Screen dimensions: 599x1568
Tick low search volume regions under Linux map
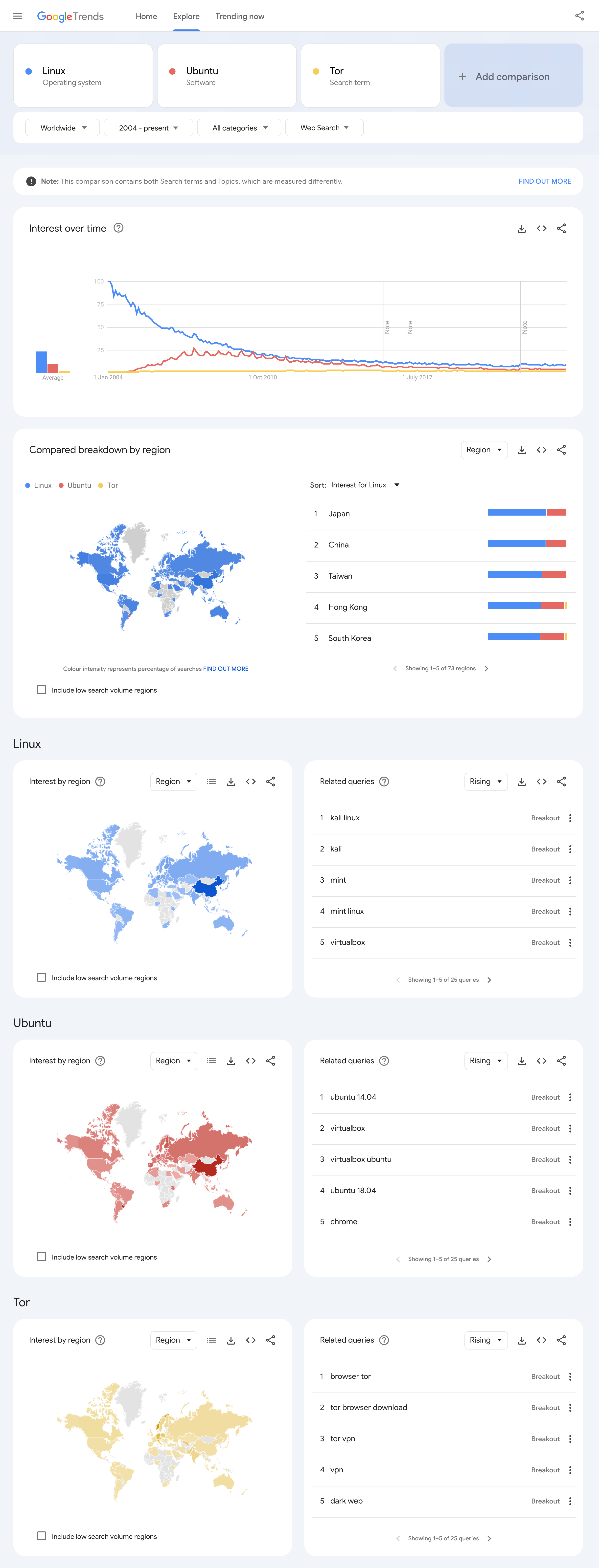click(x=42, y=978)
